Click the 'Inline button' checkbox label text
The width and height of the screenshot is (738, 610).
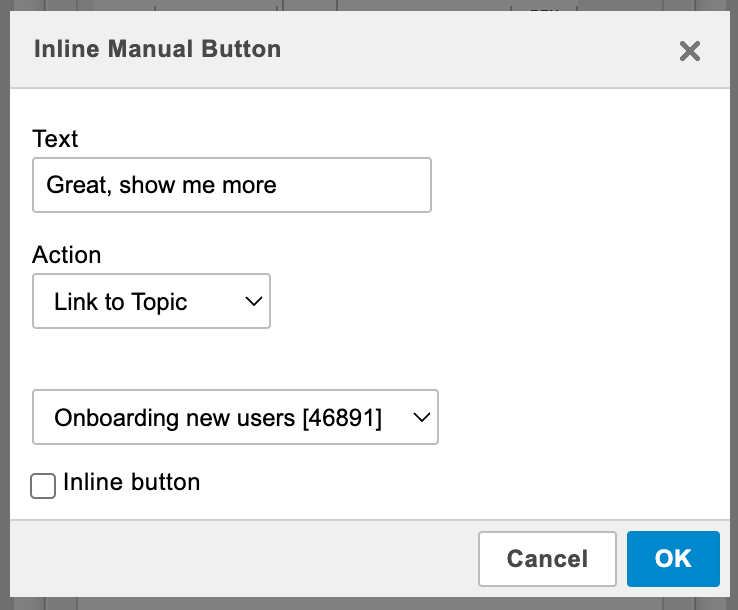coord(131,482)
